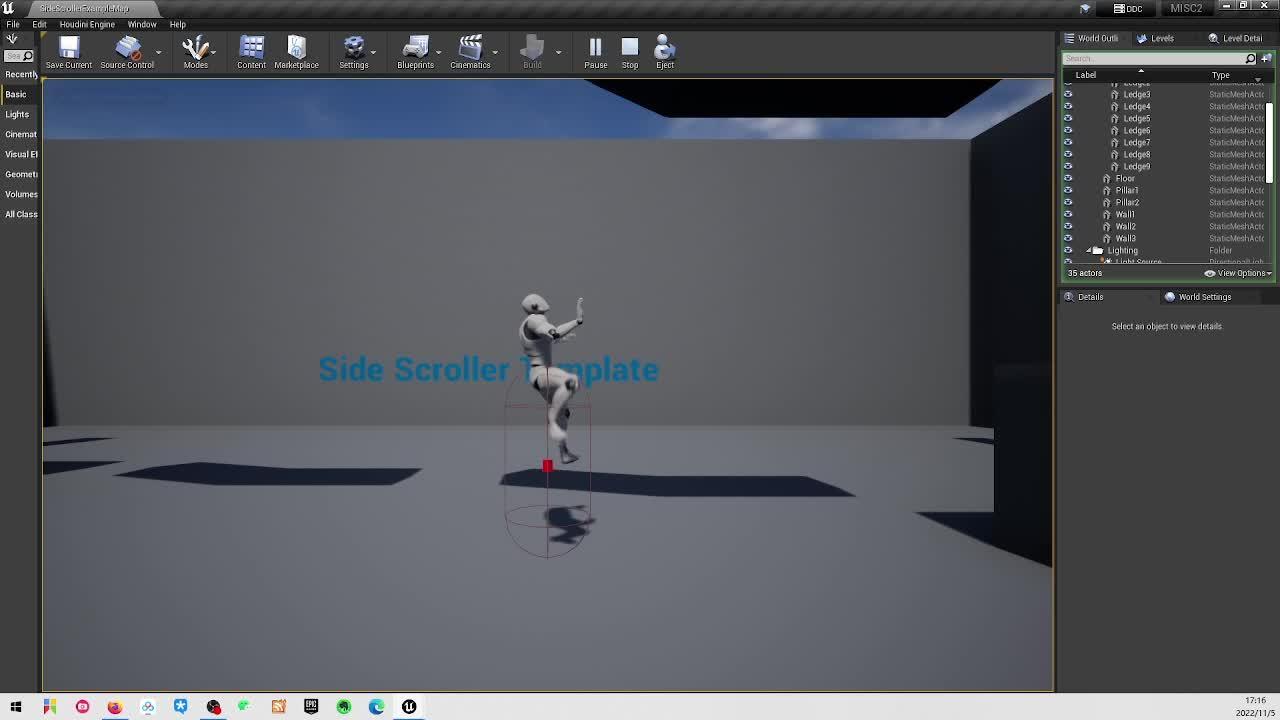Expand the Blueprints dropdown arrow
Screen dimensions: 1280x720
(x=439, y=52)
